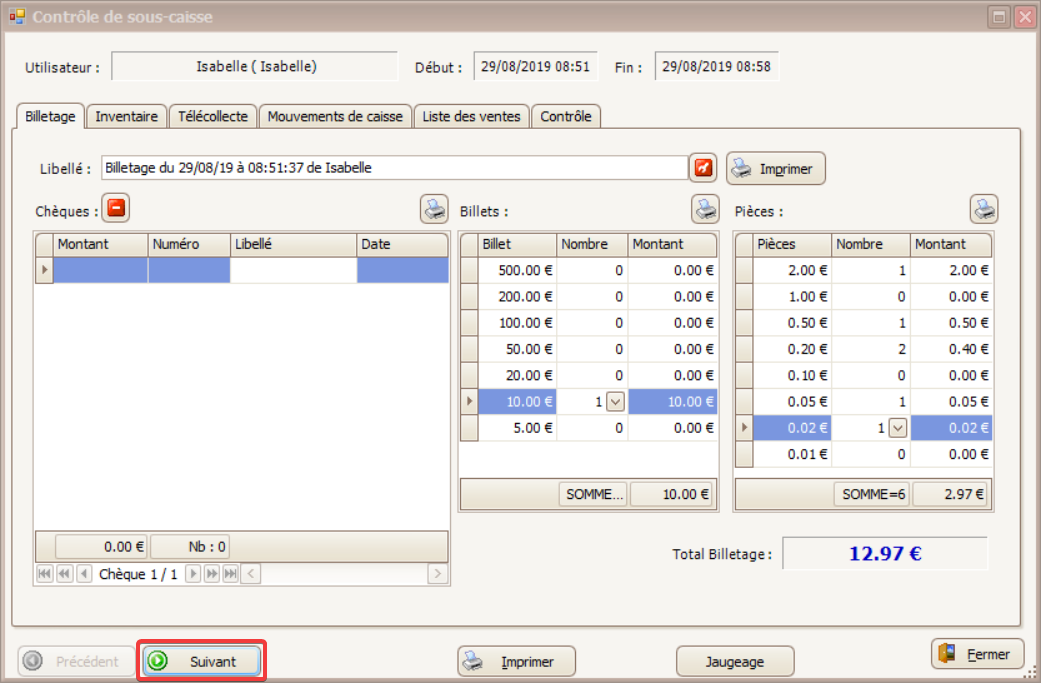Select the 5.00 € billet row
1041x683 pixels.
click(589, 428)
